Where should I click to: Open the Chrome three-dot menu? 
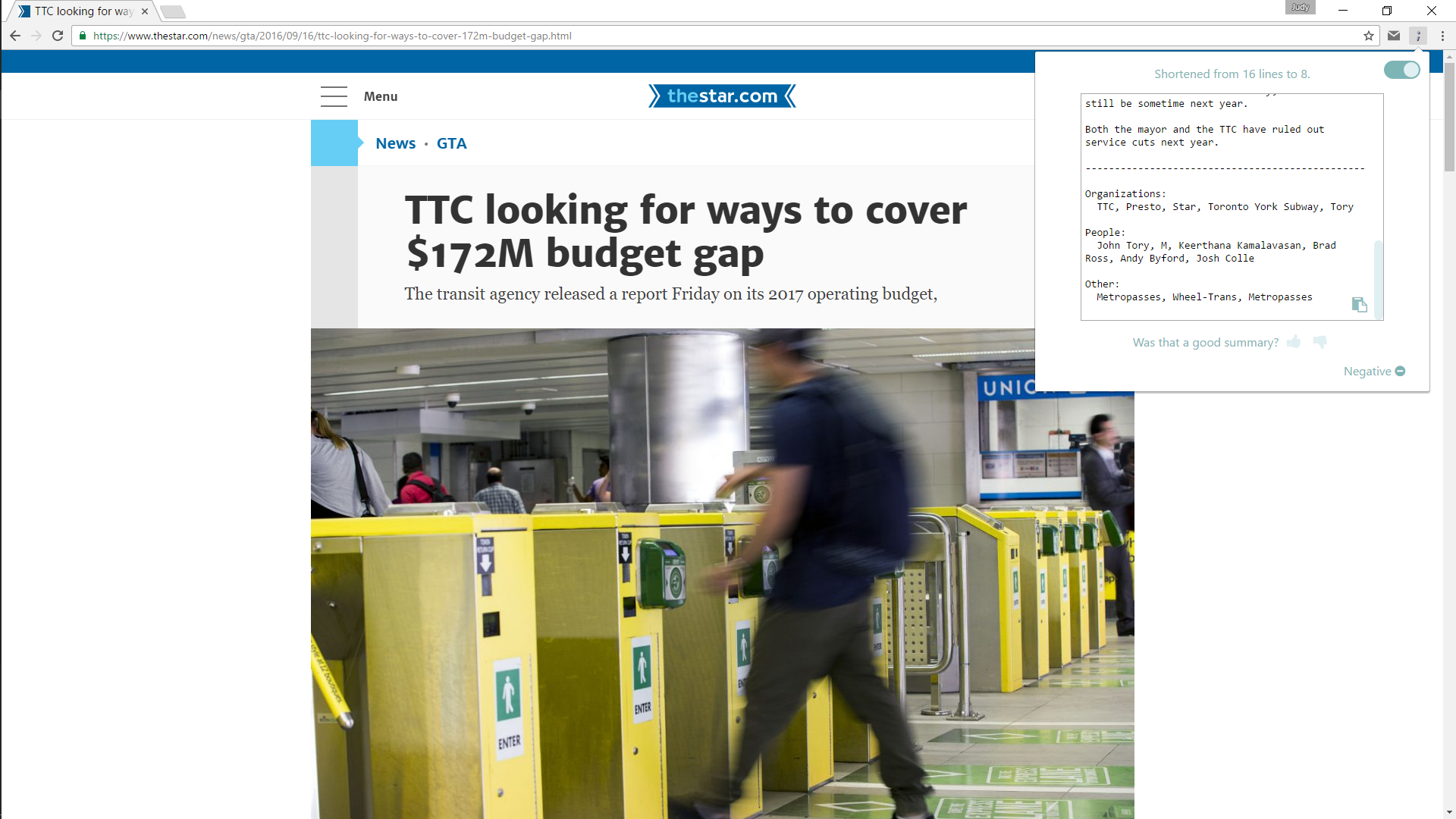(1442, 36)
